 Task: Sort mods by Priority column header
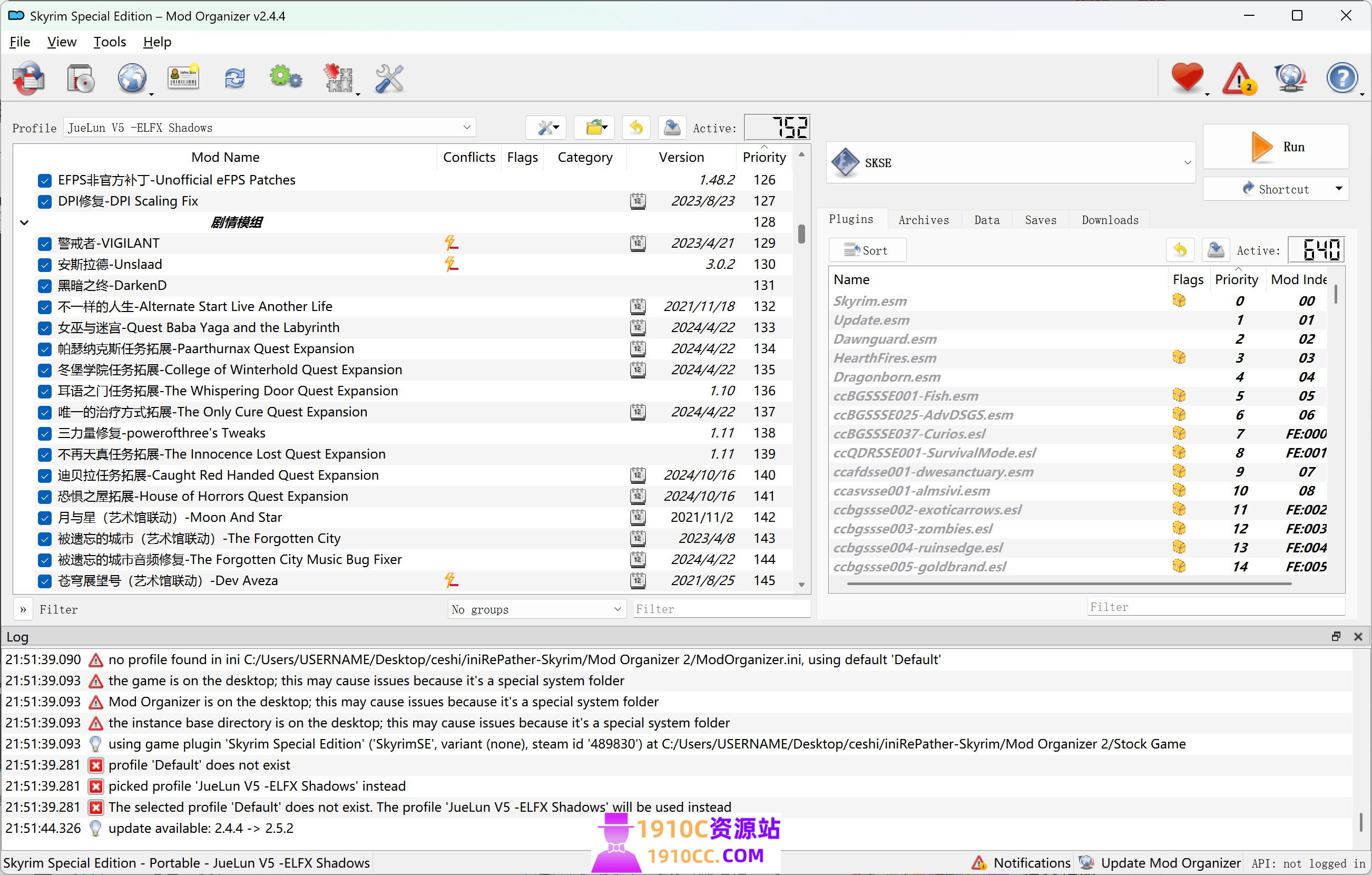pyautogui.click(x=764, y=157)
